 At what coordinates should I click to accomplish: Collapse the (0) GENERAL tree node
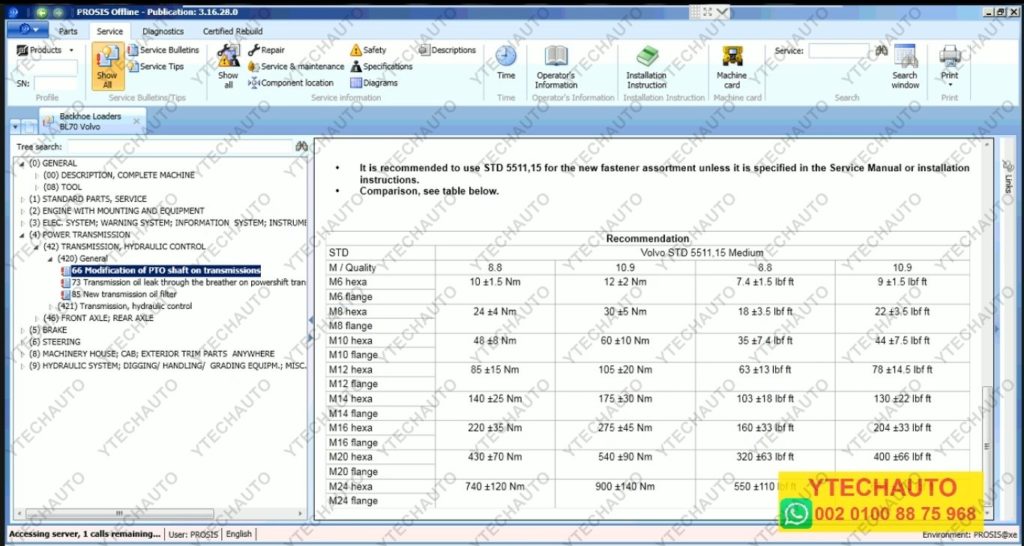pyautogui.click(x=22, y=163)
